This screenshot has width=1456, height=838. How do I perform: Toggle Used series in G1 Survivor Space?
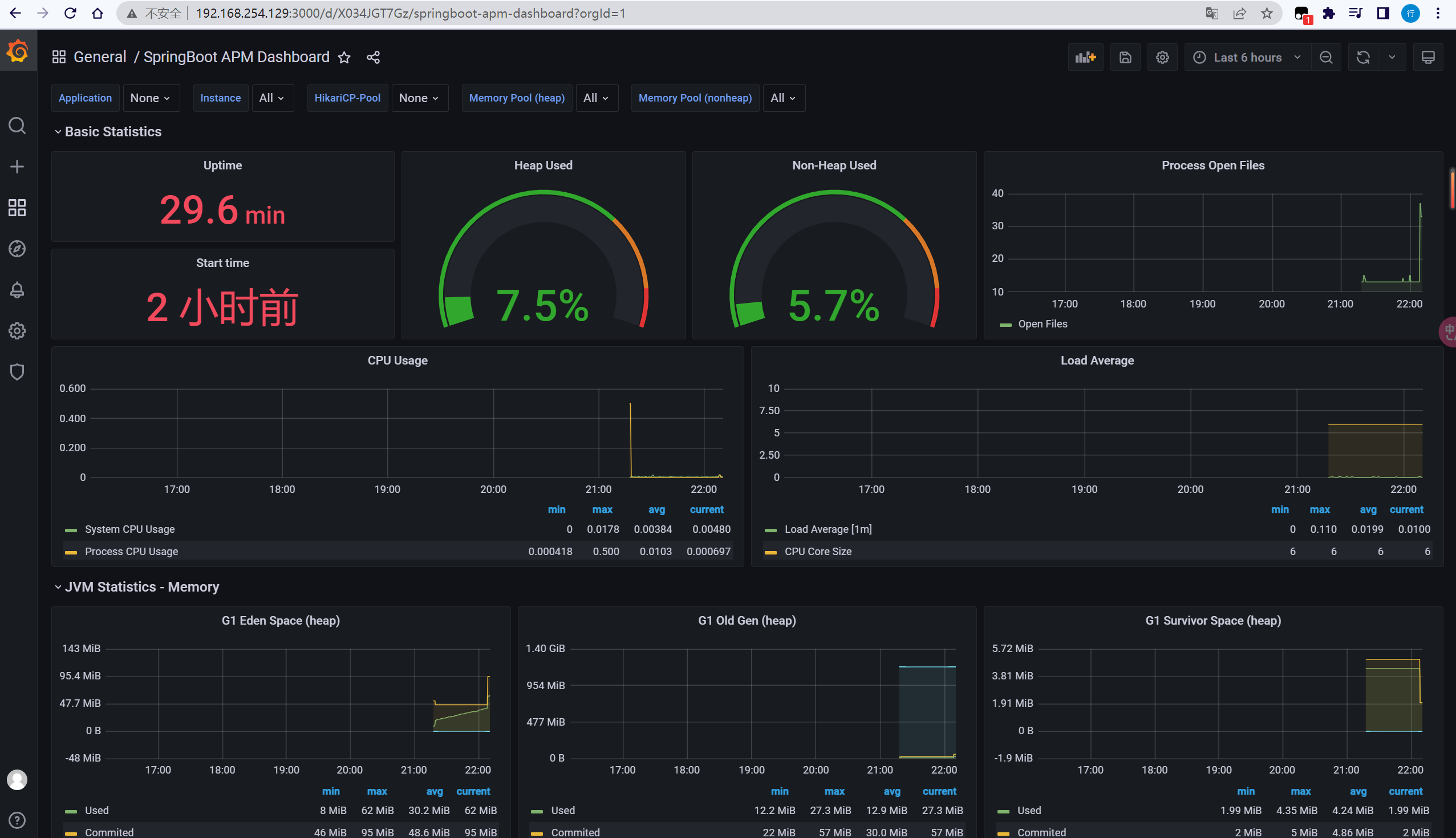[x=1029, y=811]
